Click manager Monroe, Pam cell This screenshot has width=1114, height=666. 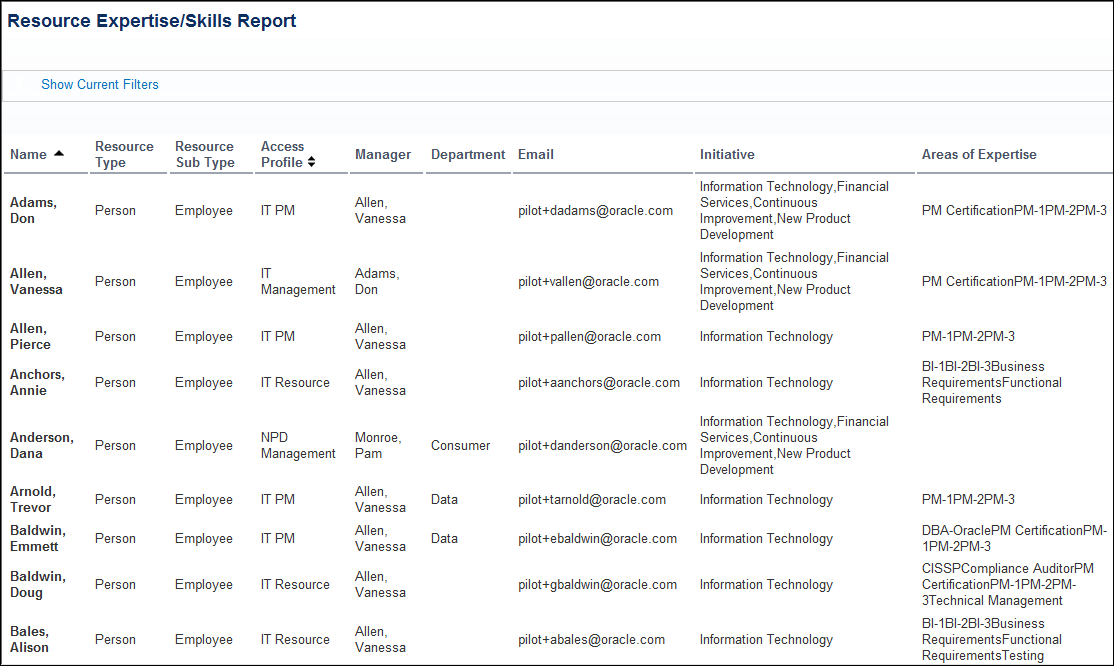(378, 446)
